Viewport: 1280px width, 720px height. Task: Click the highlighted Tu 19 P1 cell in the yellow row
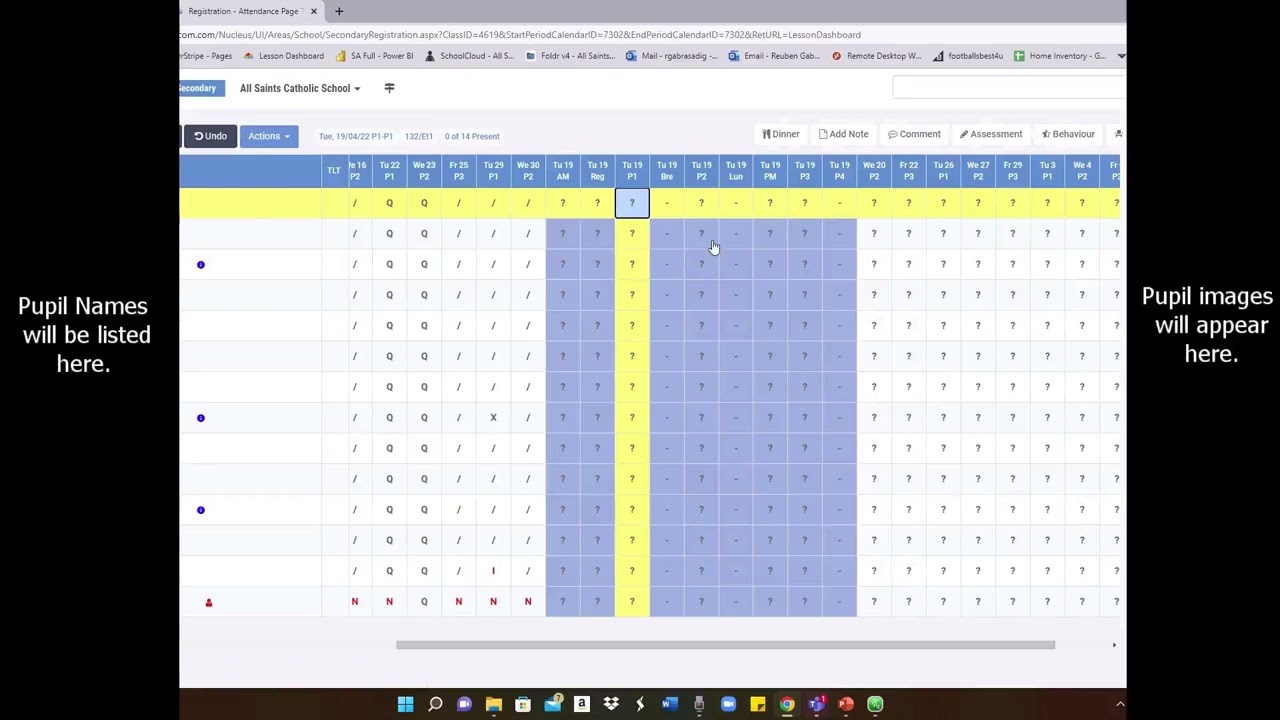632,203
